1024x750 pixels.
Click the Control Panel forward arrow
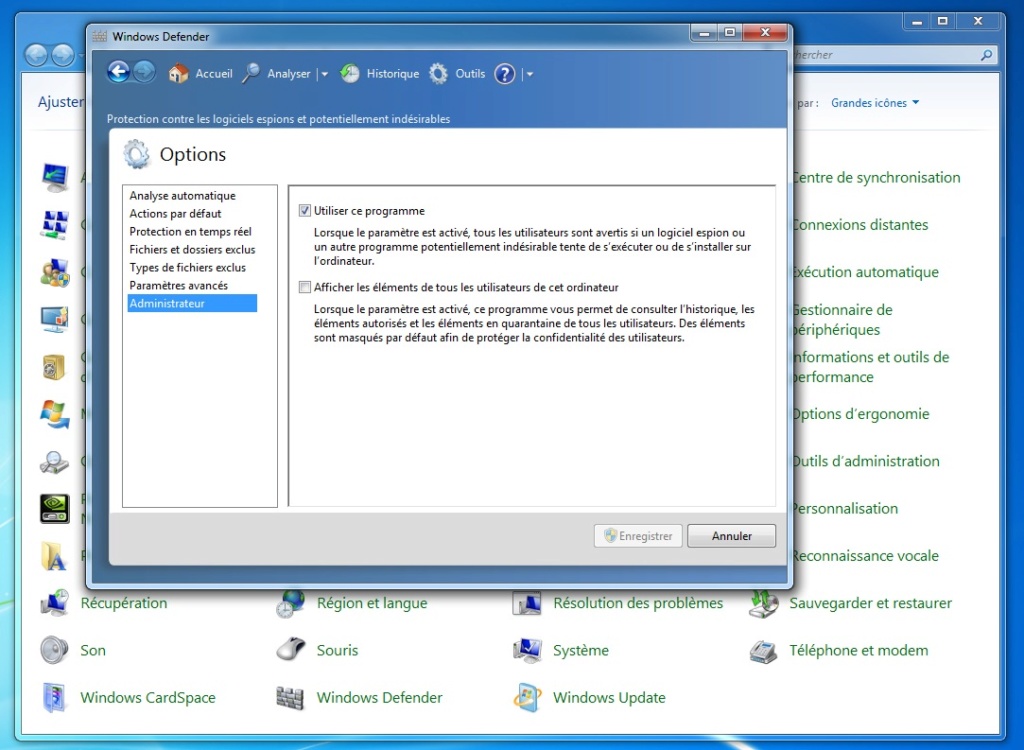click(x=63, y=55)
